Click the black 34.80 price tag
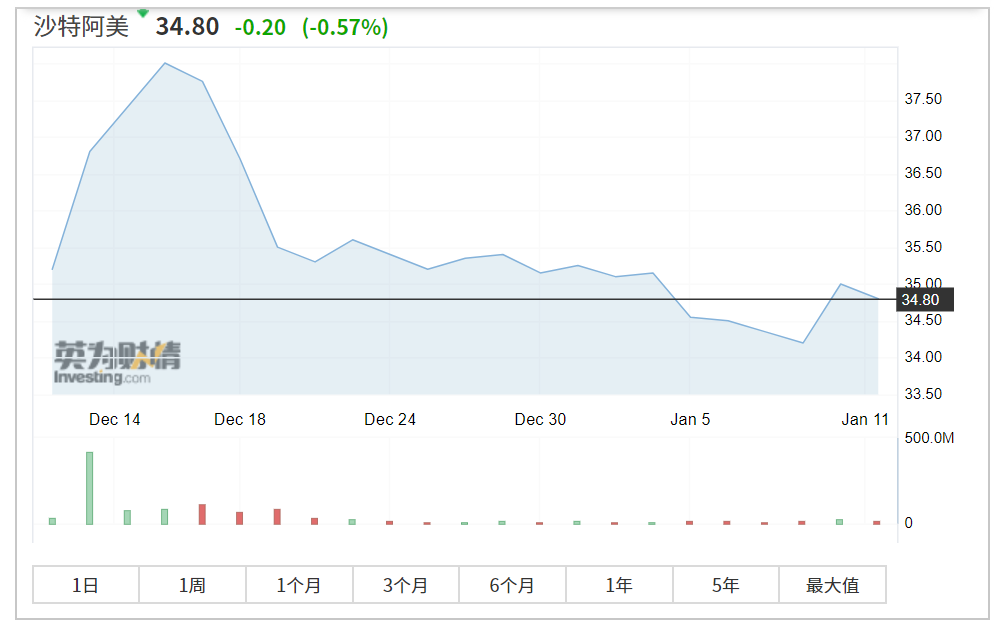 (x=921, y=299)
